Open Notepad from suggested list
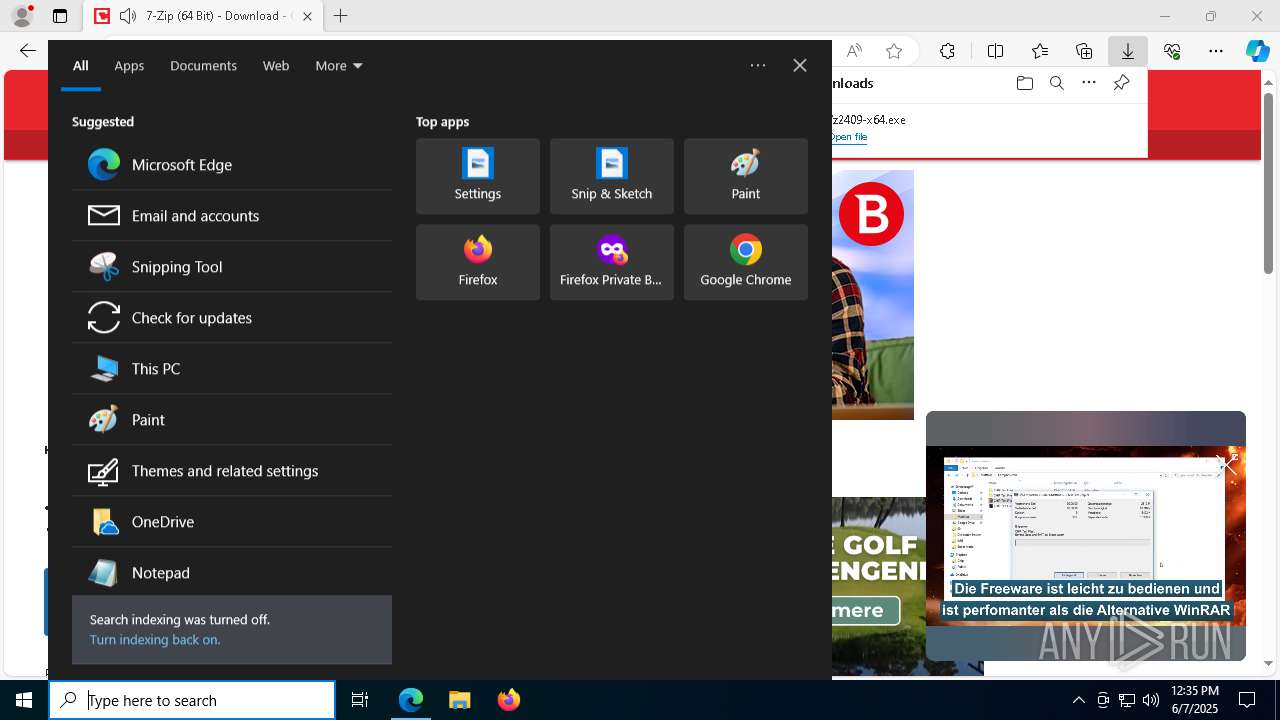 pos(232,573)
